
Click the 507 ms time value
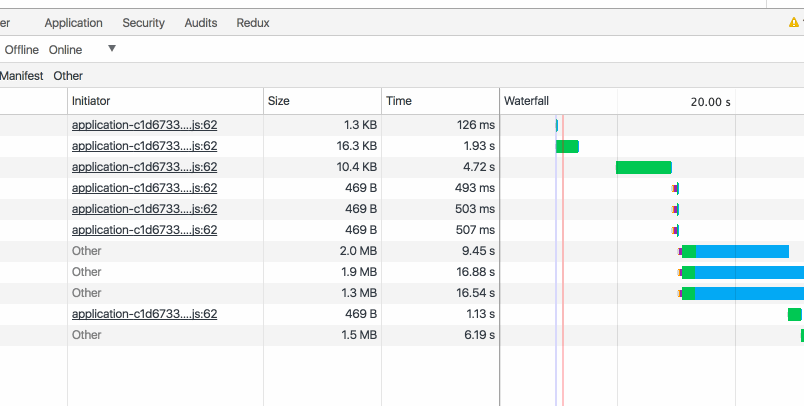point(475,230)
